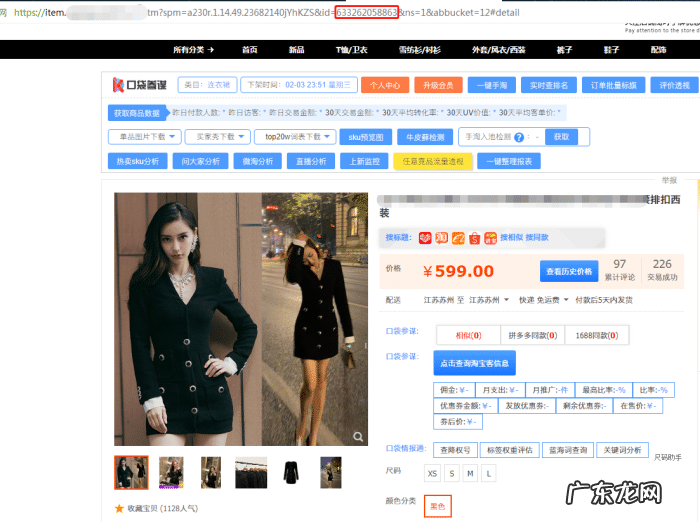
Task: Click the sku预览图 button
Action: coord(366,137)
